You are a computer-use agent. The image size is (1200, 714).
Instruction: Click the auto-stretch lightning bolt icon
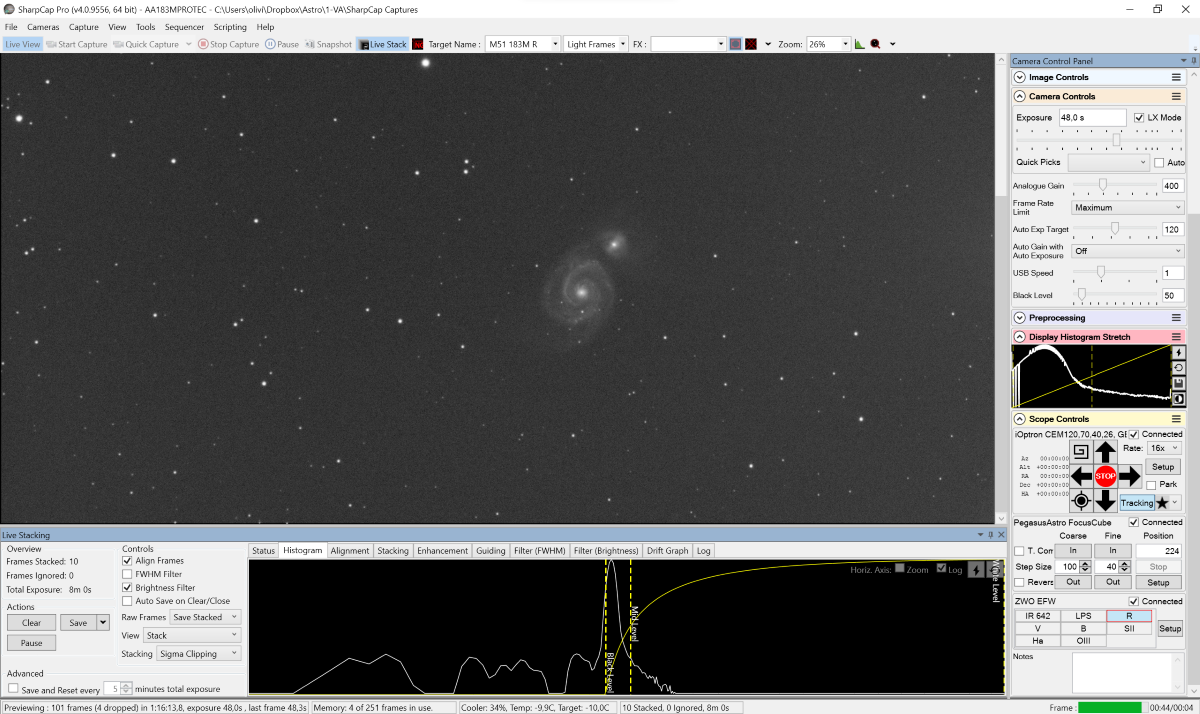point(1178,353)
